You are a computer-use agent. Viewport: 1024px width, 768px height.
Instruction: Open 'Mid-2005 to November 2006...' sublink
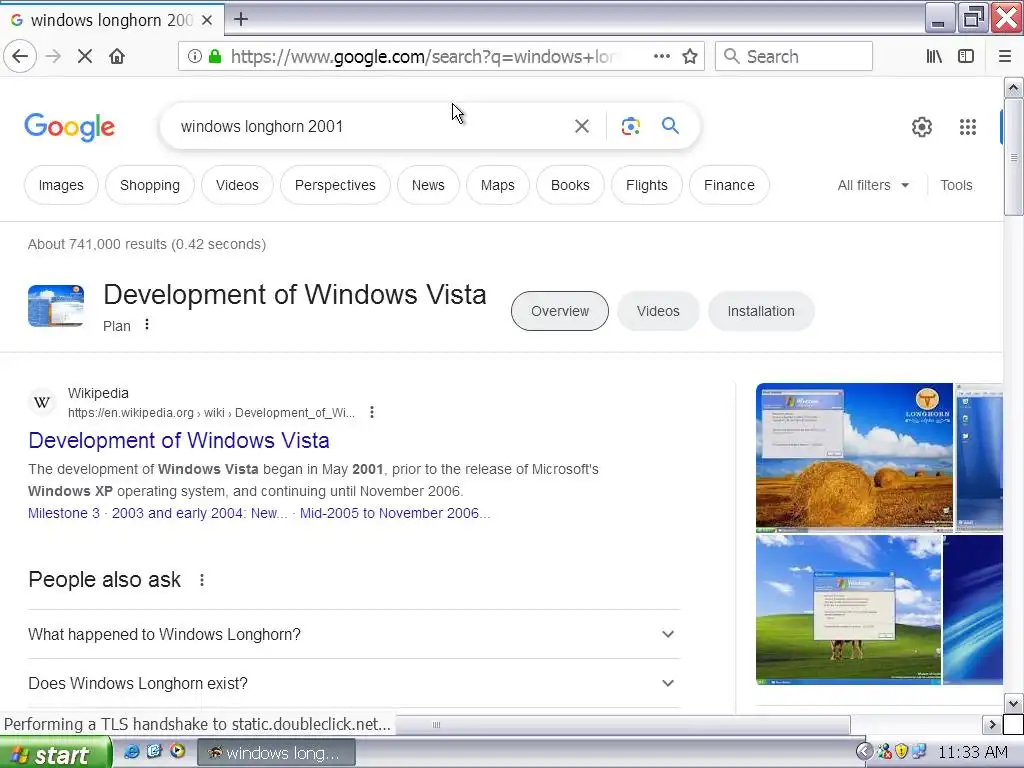[394, 513]
